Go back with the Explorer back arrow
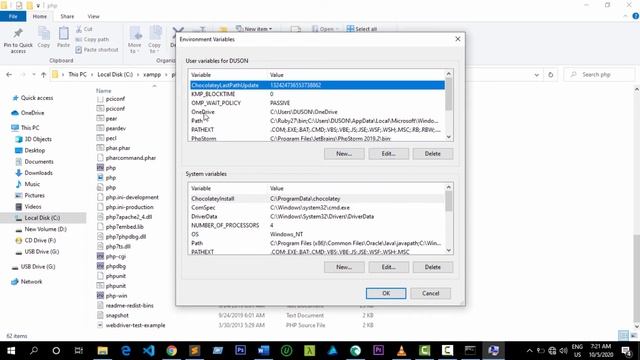Screen dimensions: 640x360 (x=9, y=75)
